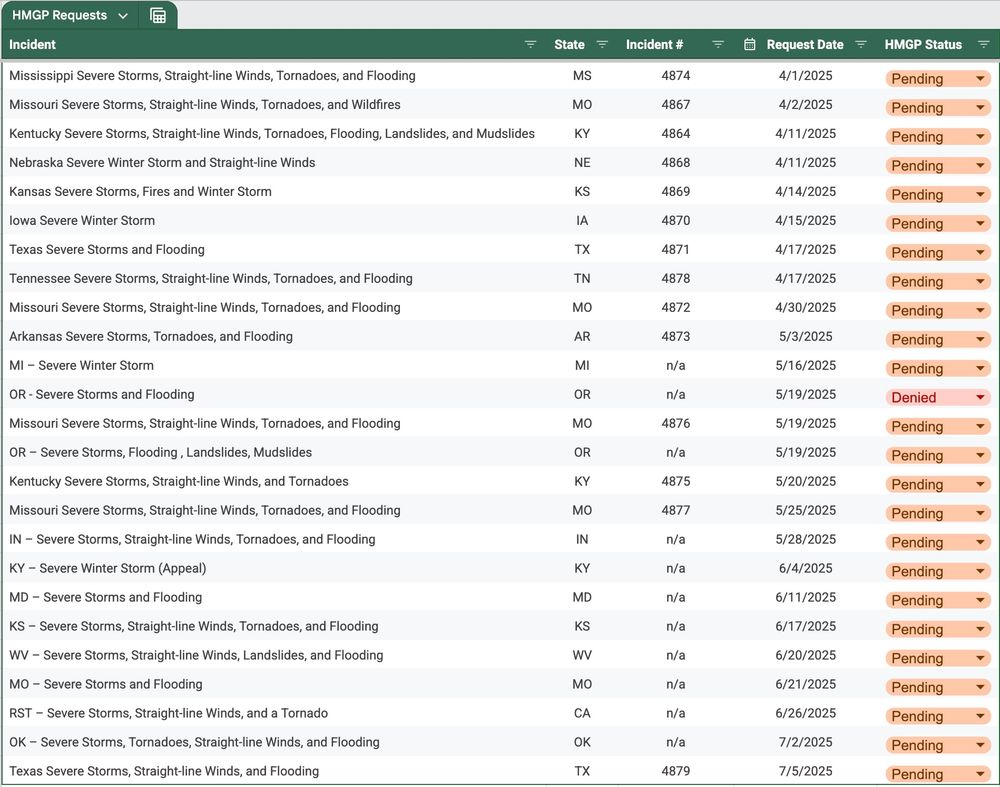Open status dropdown for Tennessee incident 4878
The height and width of the screenshot is (787, 1000).
(938, 282)
